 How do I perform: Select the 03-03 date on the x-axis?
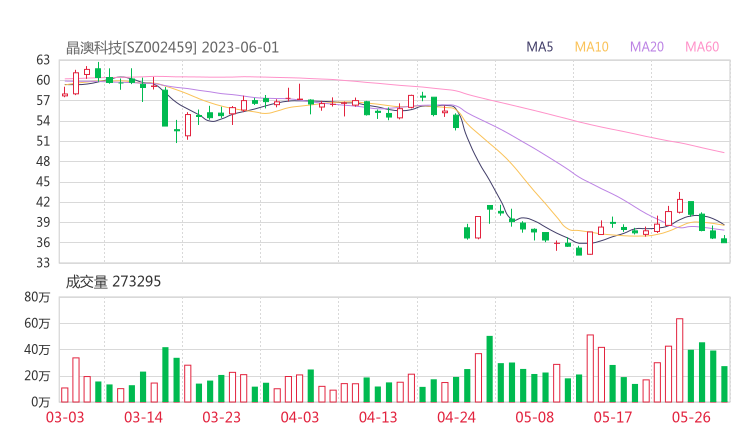[x=66, y=418]
